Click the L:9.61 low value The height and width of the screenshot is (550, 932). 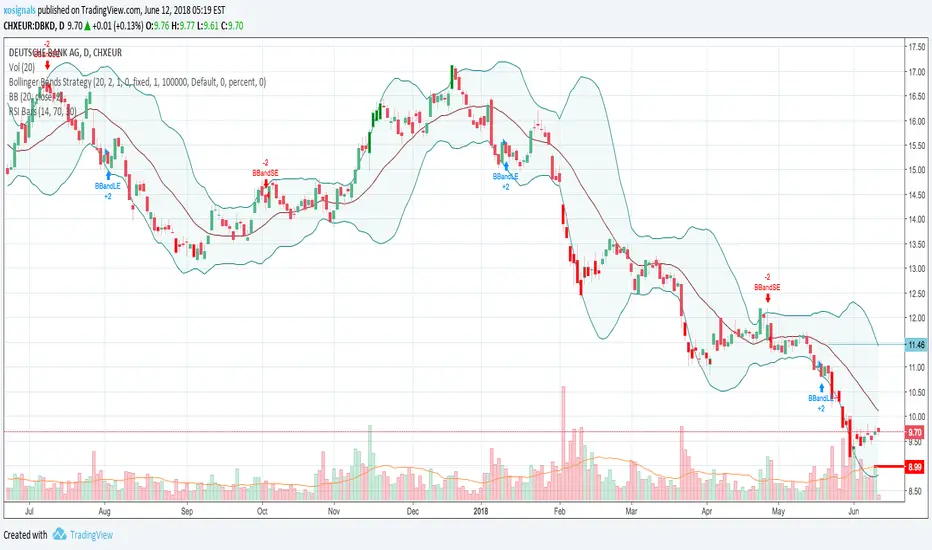[x=208, y=26]
